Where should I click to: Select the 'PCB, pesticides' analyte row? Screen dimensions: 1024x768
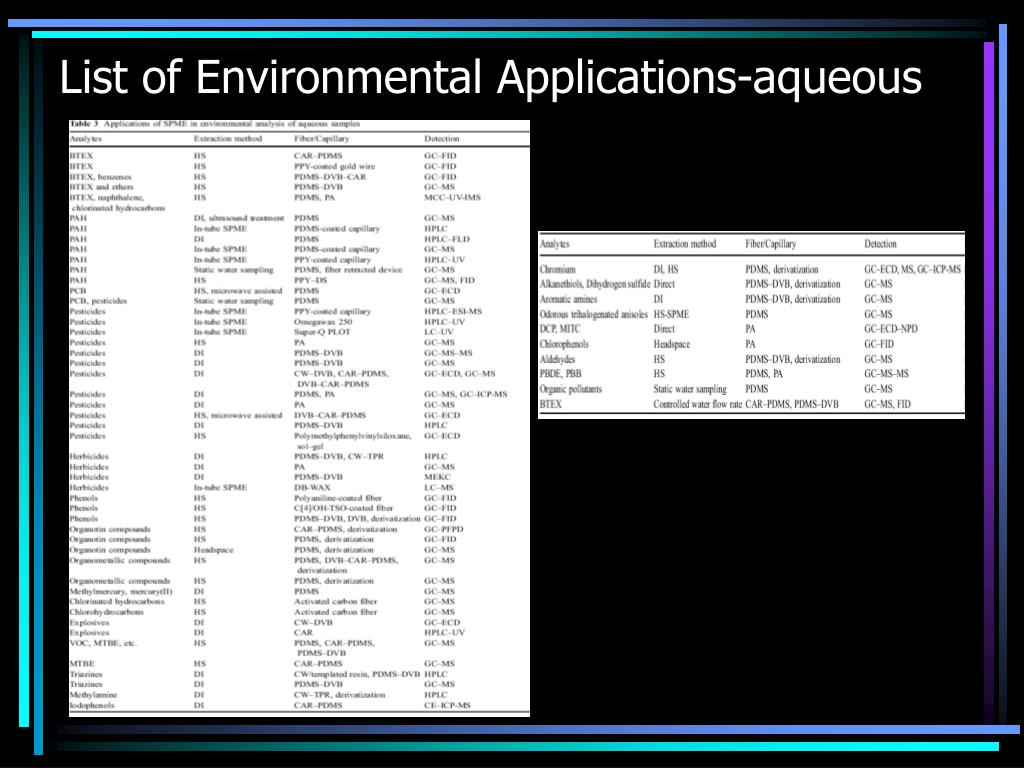click(x=99, y=301)
